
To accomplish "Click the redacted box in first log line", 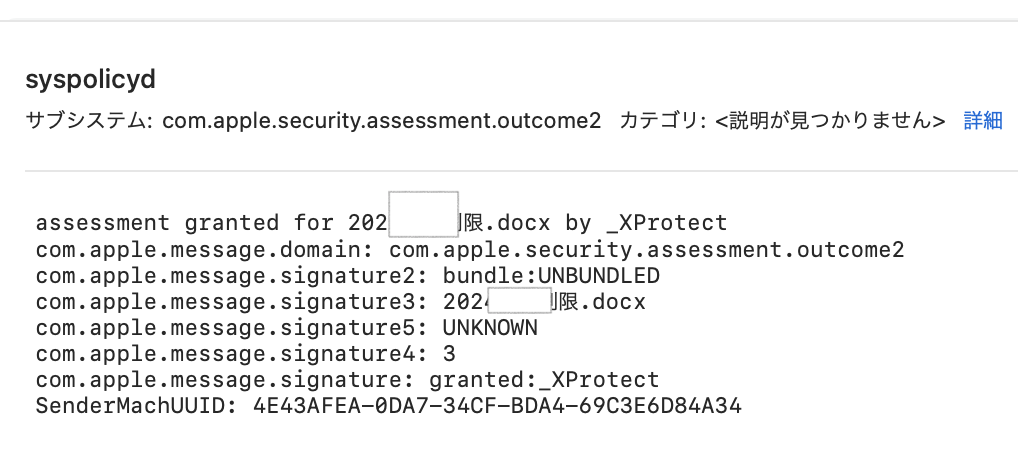I will pos(423,213).
